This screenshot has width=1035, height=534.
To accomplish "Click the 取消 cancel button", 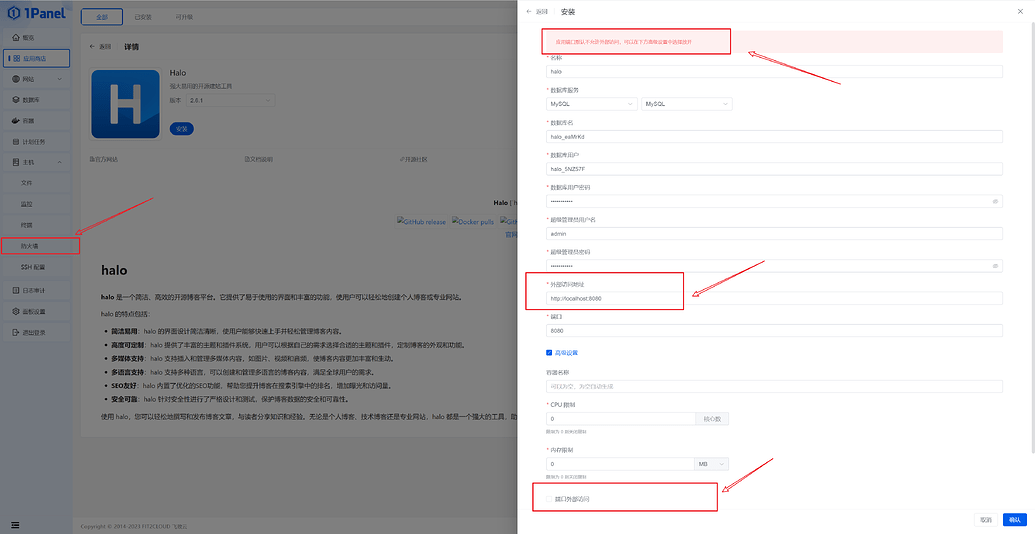I will tap(986, 520).
